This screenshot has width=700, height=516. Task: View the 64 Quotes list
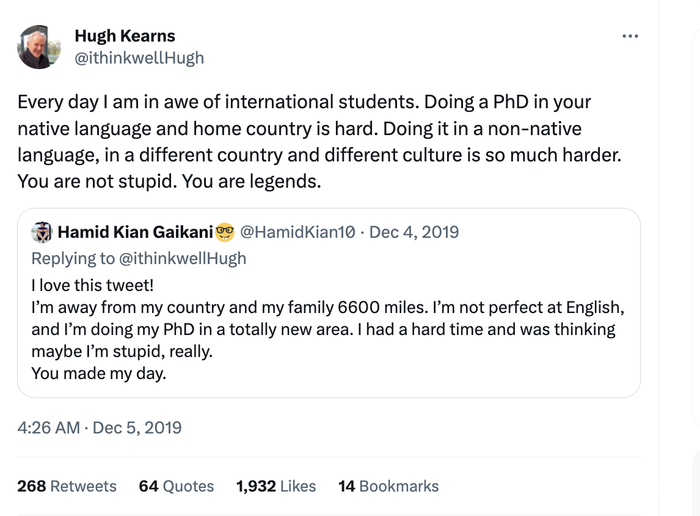(x=176, y=486)
